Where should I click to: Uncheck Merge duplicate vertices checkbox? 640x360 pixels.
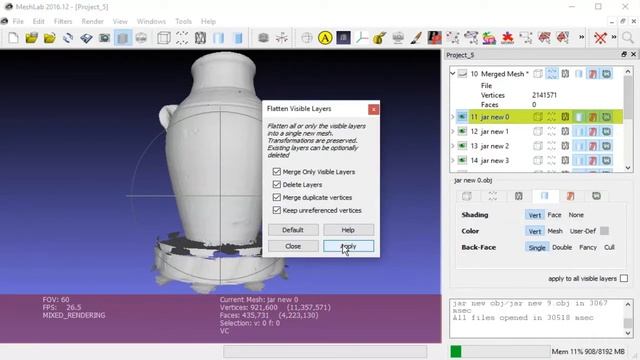click(277, 197)
